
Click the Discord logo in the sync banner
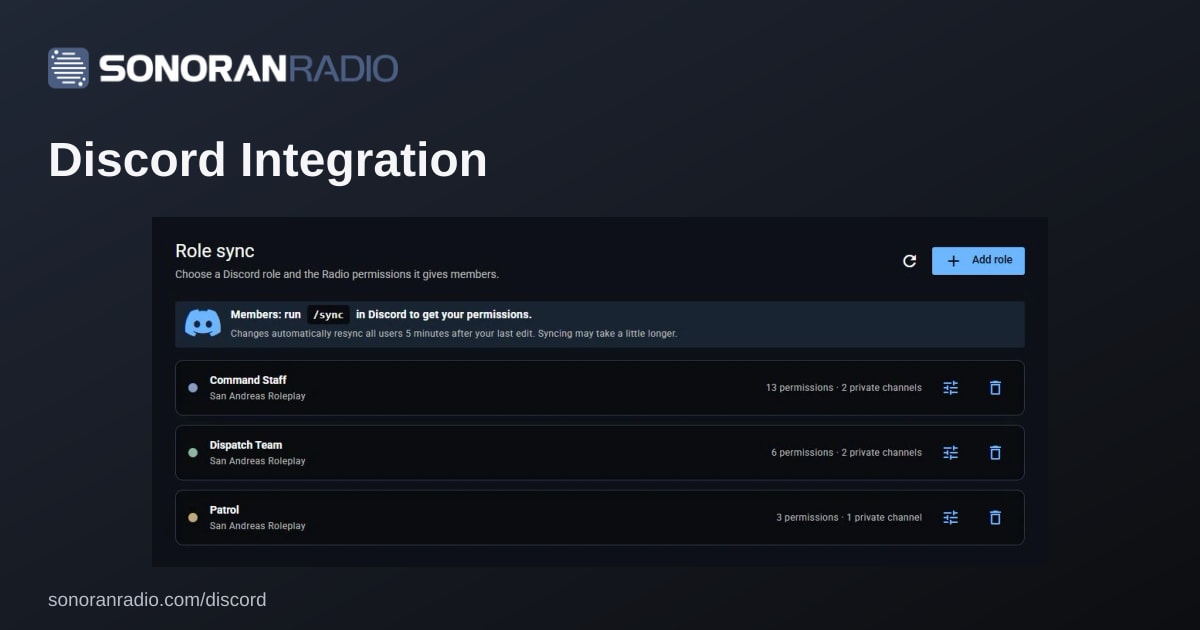click(203, 323)
